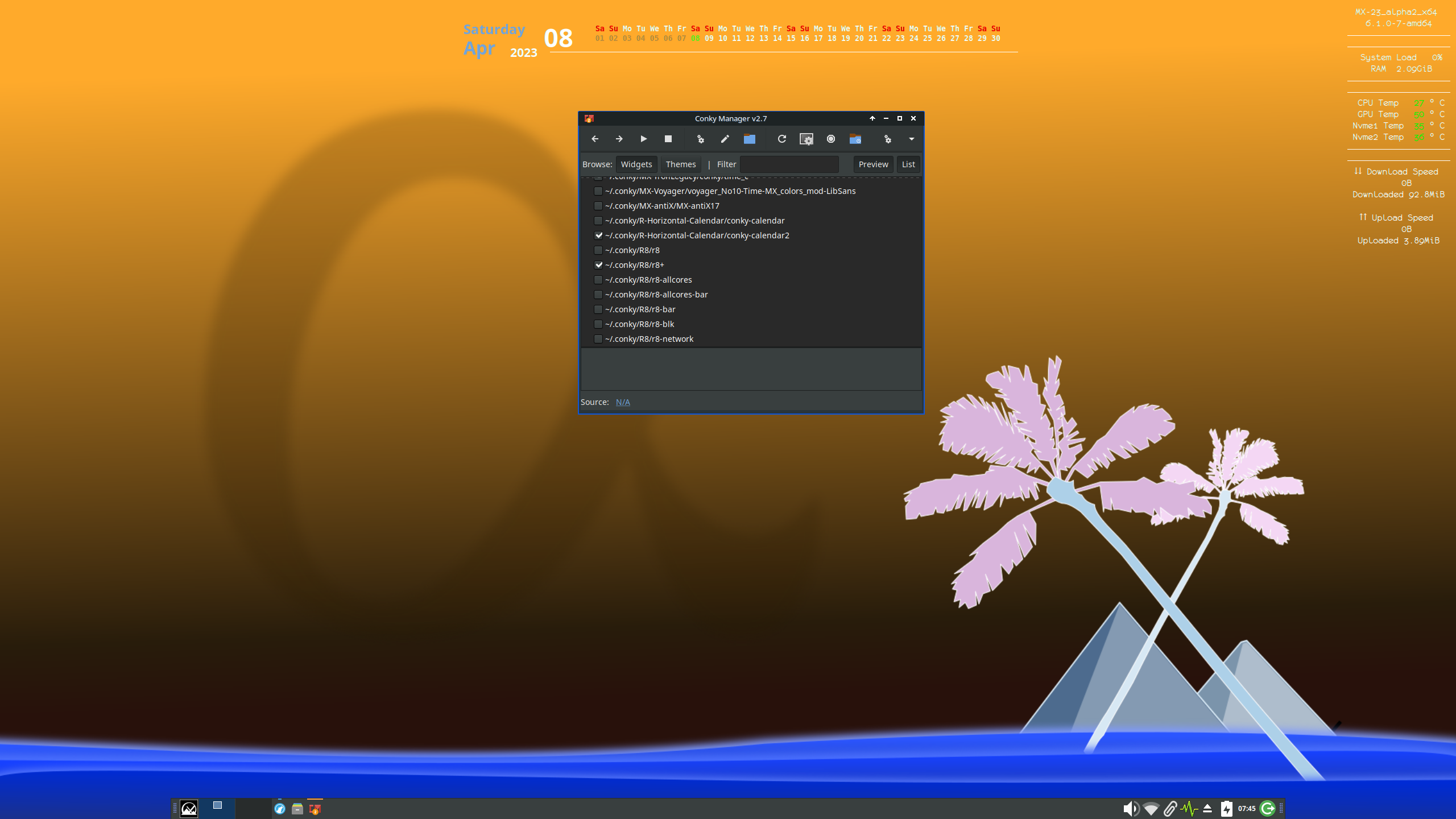
Task: Click the circular refresh arrow icon
Action: (x=782, y=139)
